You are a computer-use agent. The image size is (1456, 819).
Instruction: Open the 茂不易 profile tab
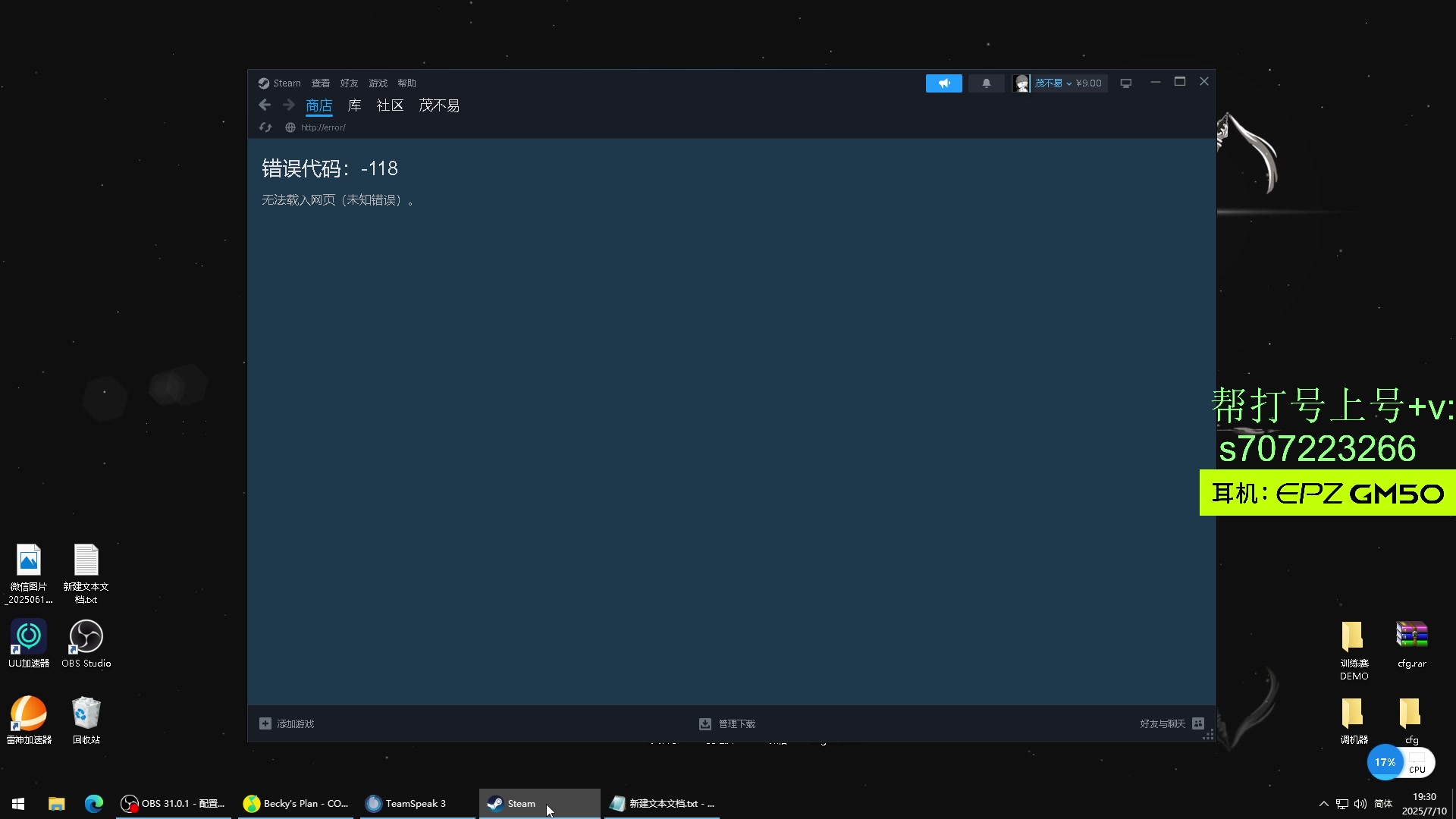(x=439, y=106)
